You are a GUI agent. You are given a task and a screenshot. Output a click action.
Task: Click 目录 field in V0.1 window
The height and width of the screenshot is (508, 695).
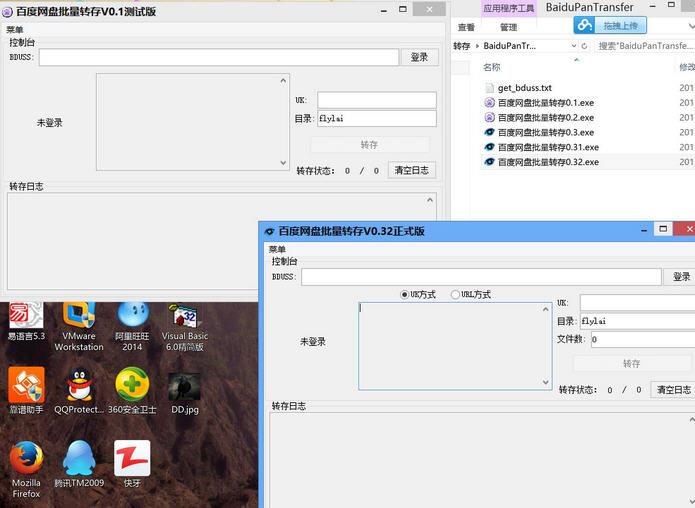tap(377, 118)
